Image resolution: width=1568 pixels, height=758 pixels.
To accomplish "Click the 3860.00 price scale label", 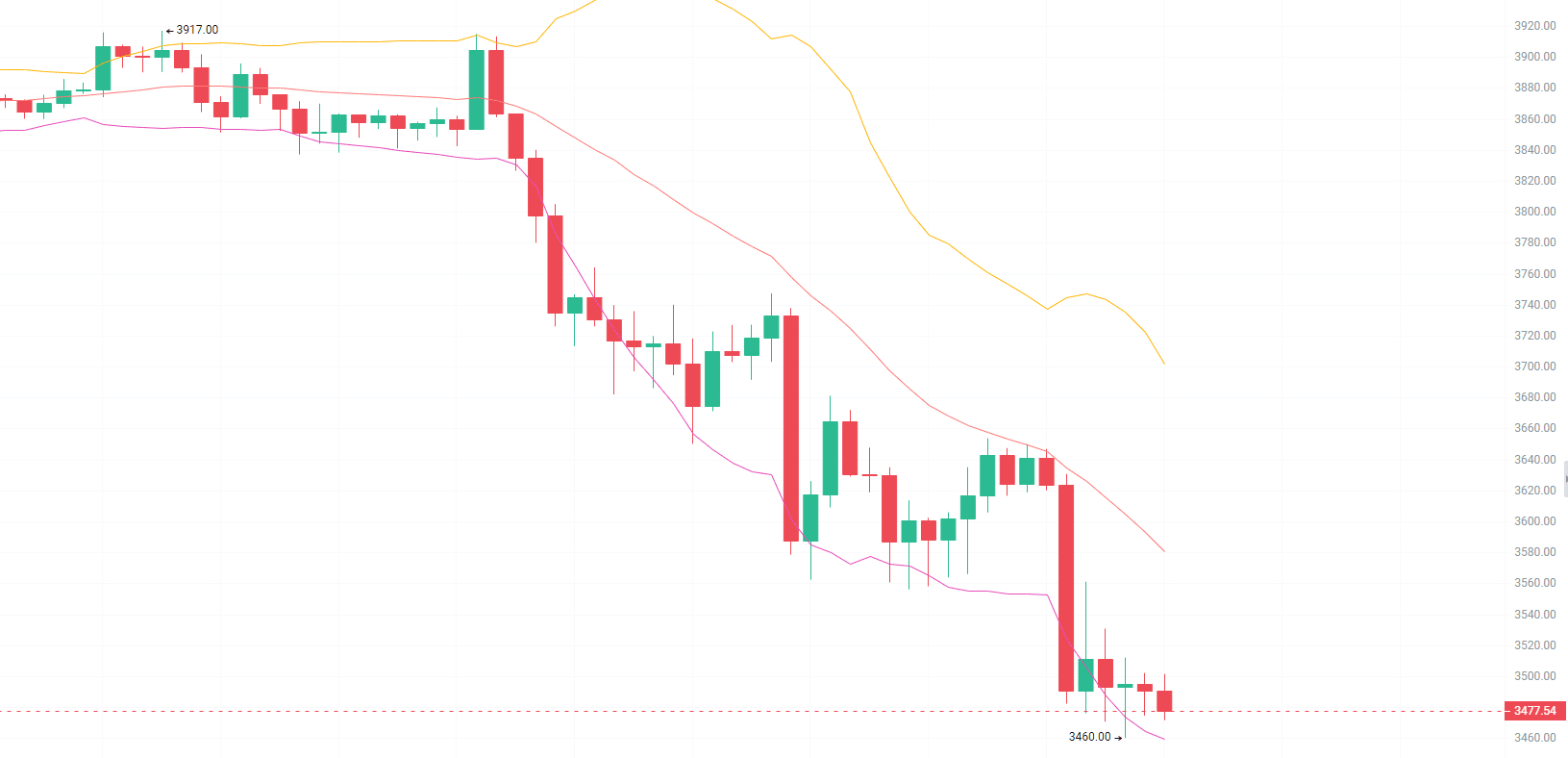I will (1534, 119).
